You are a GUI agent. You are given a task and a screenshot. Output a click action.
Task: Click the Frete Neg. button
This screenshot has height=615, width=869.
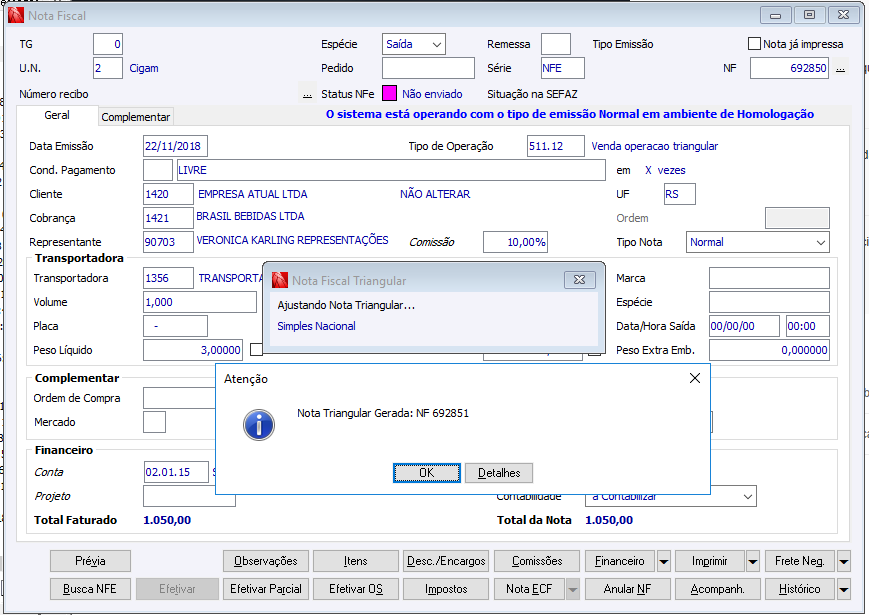point(800,561)
